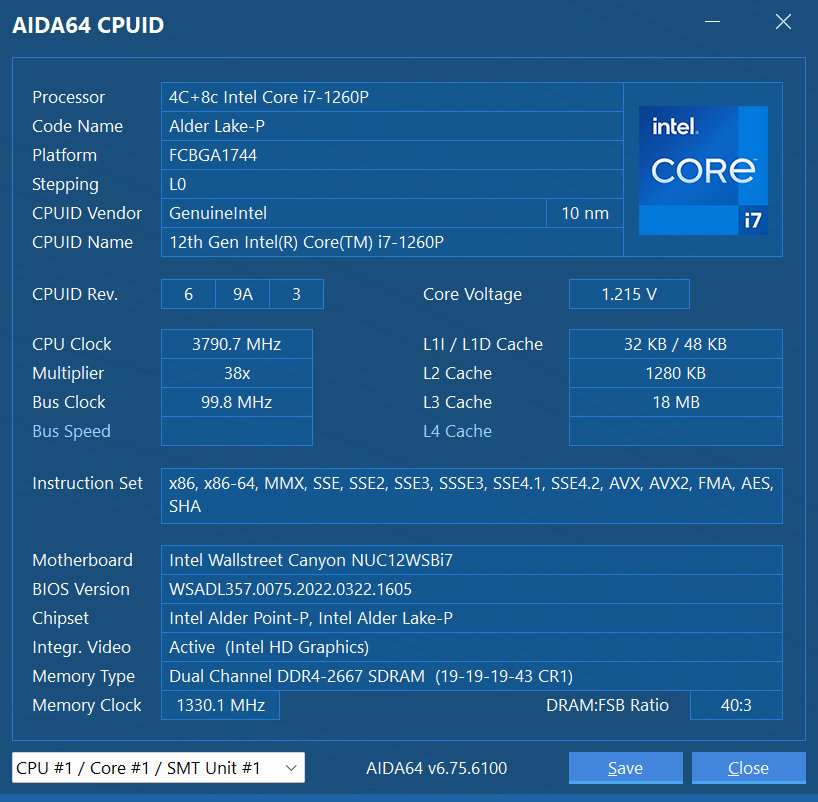
Task: Click the L1I / L1D Cache label
Action: (483, 344)
